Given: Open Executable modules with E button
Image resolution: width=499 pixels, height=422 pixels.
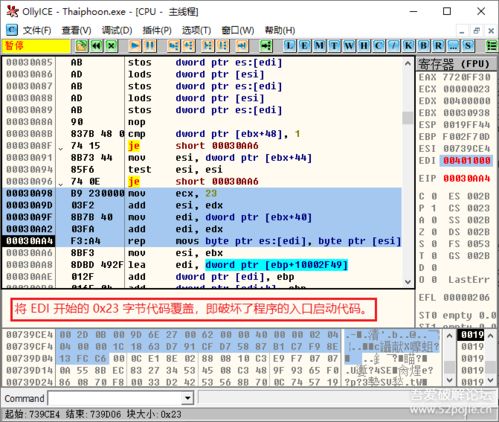Looking at the screenshot, I should tap(304, 46).
